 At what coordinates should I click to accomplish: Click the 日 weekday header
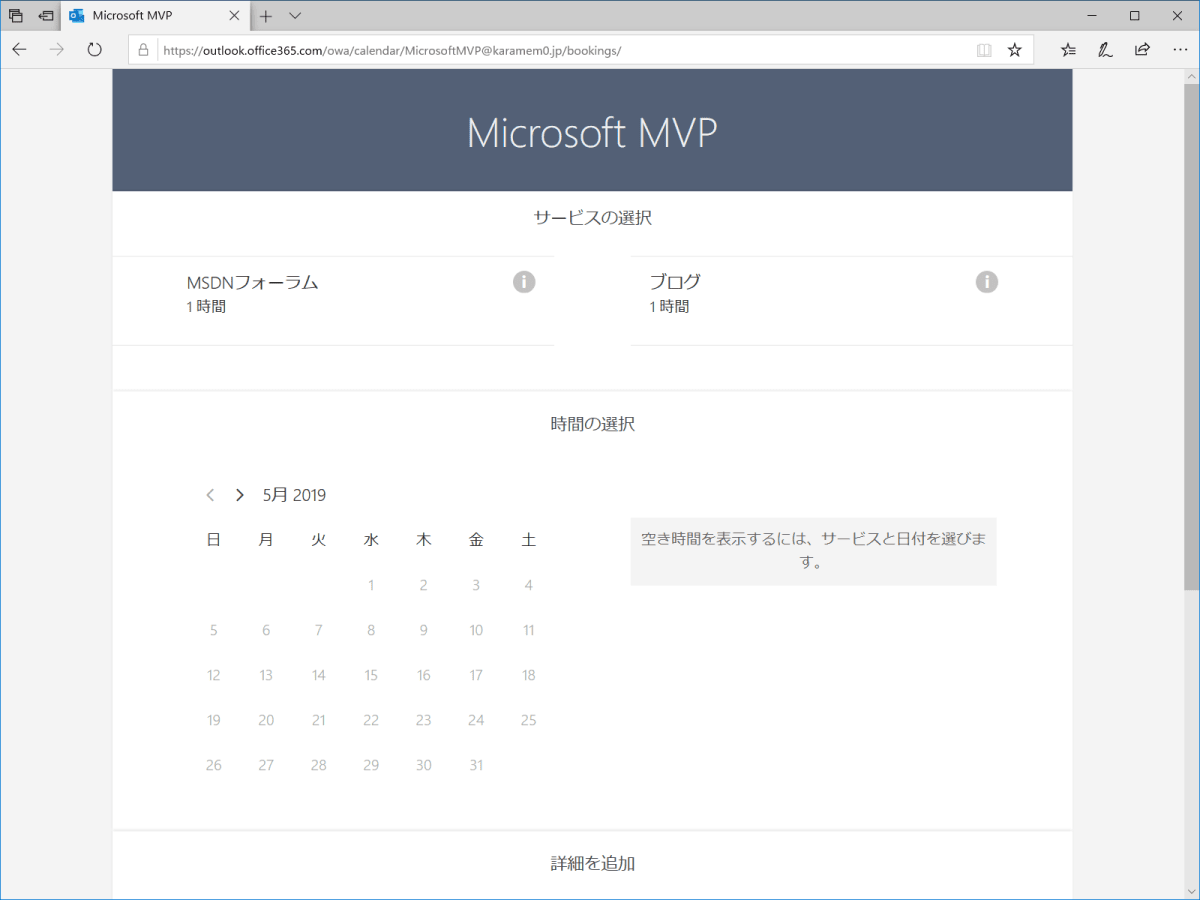pyautogui.click(x=213, y=540)
